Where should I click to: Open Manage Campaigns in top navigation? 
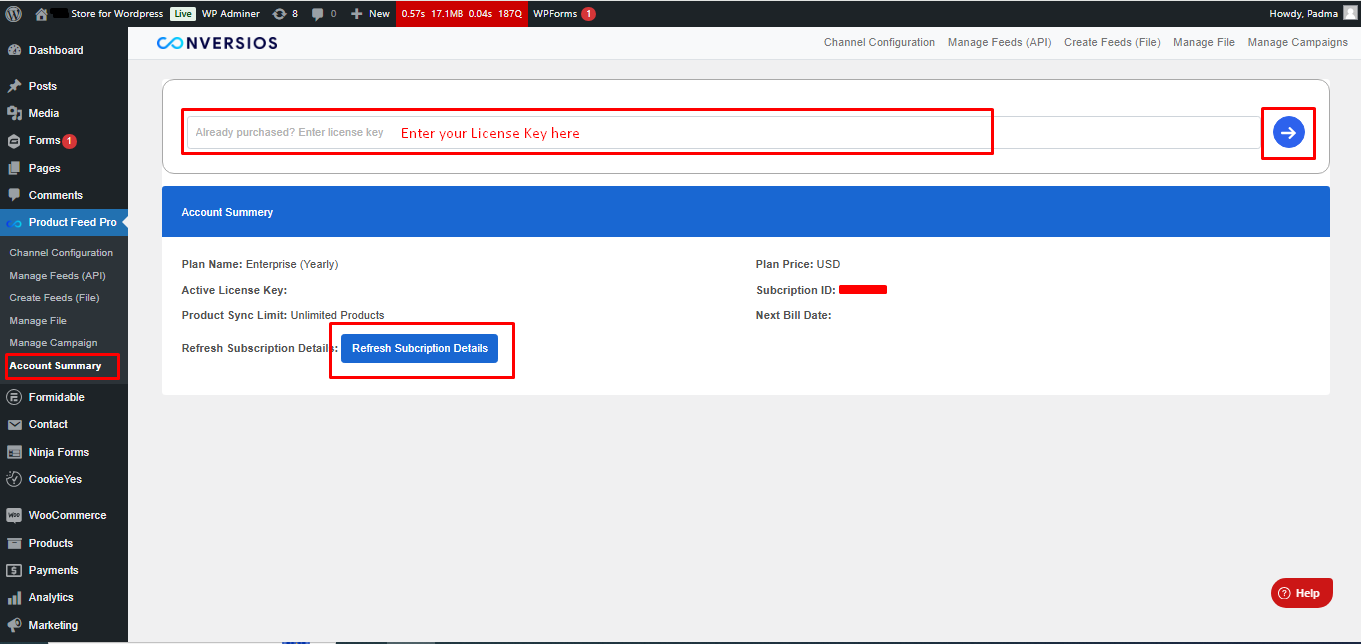1298,42
